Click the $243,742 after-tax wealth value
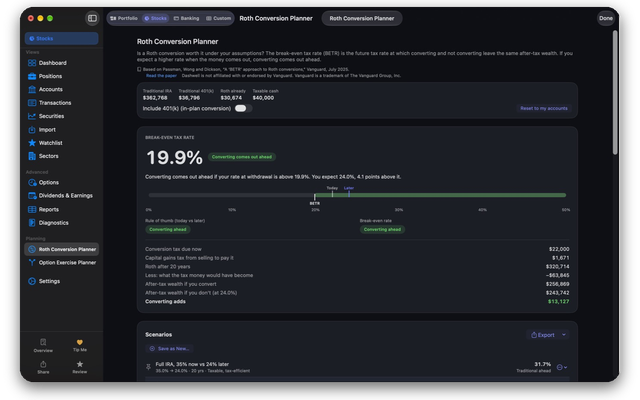 (x=558, y=293)
